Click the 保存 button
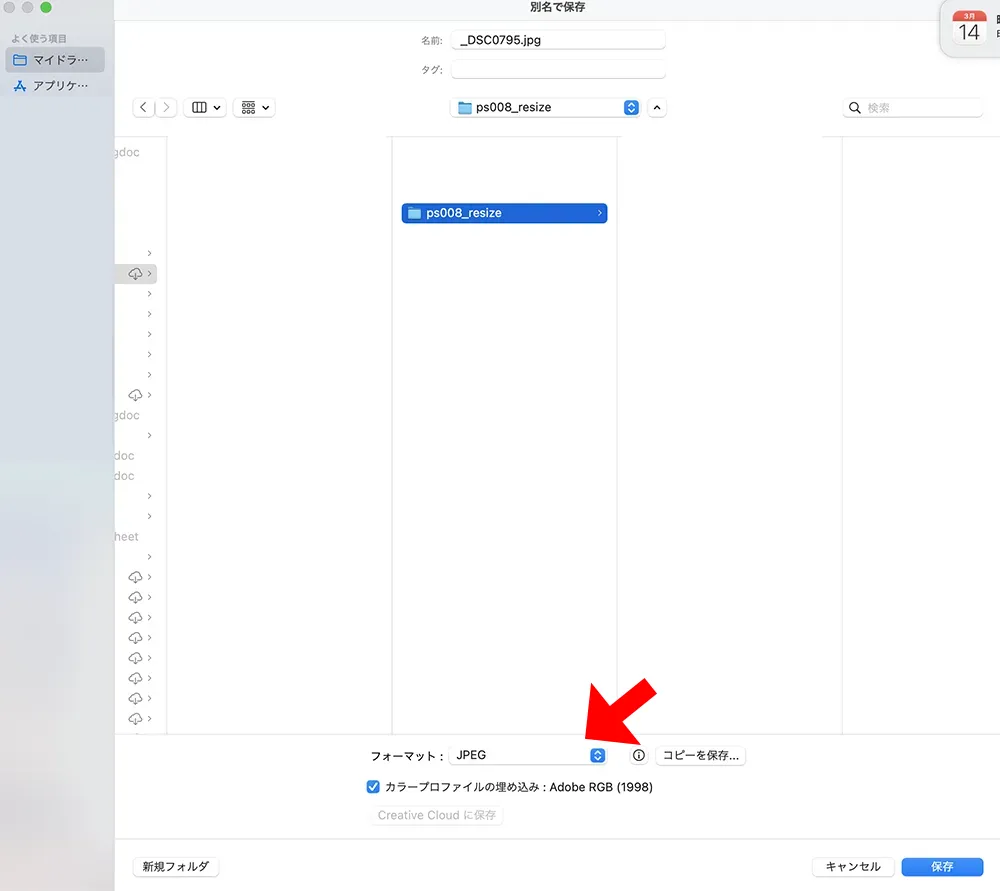Image resolution: width=1000 pixels, height=891 pixels. point(941,867)
